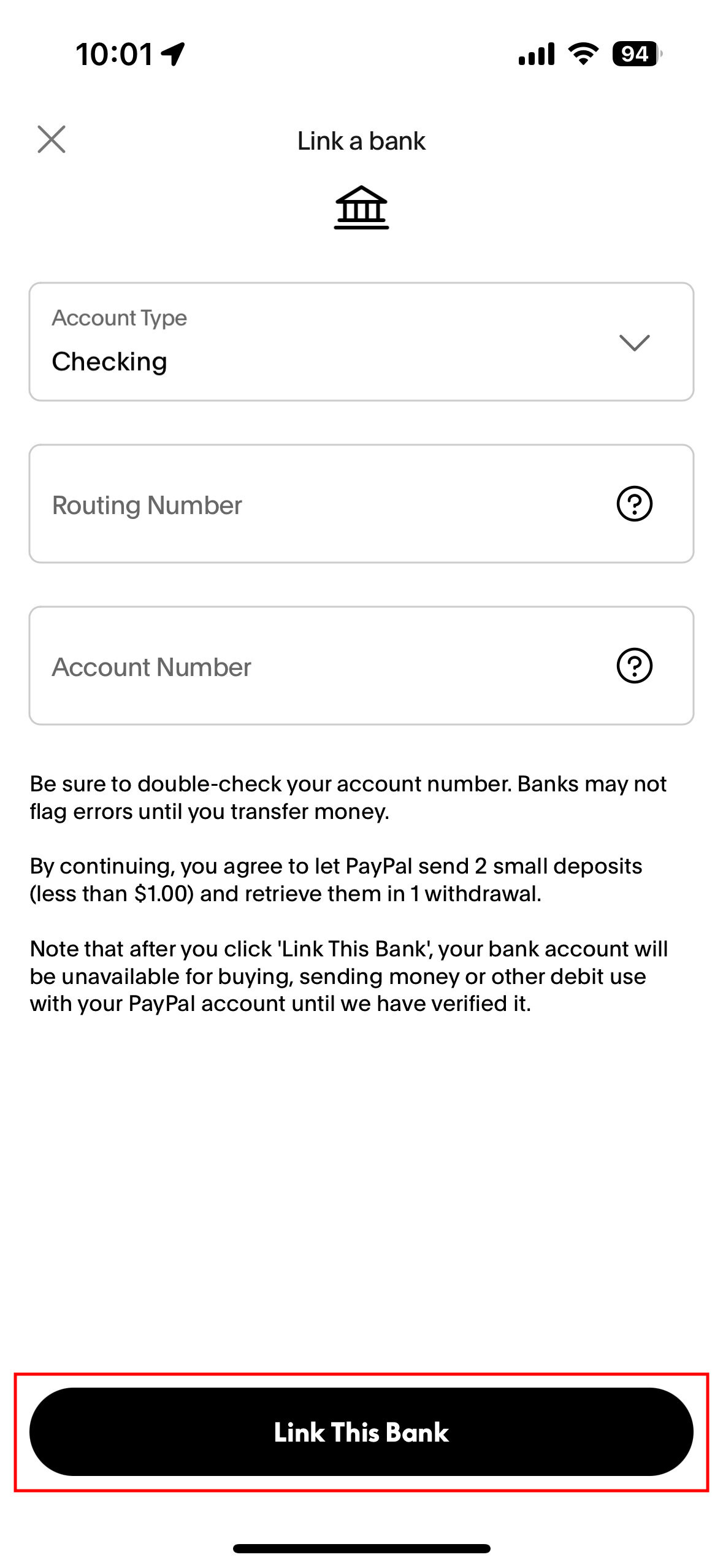Image resolution: width=723 pixels, height=1568 pixels.
Task: Expand the Account Type chevron arrow
Action: 634,342
